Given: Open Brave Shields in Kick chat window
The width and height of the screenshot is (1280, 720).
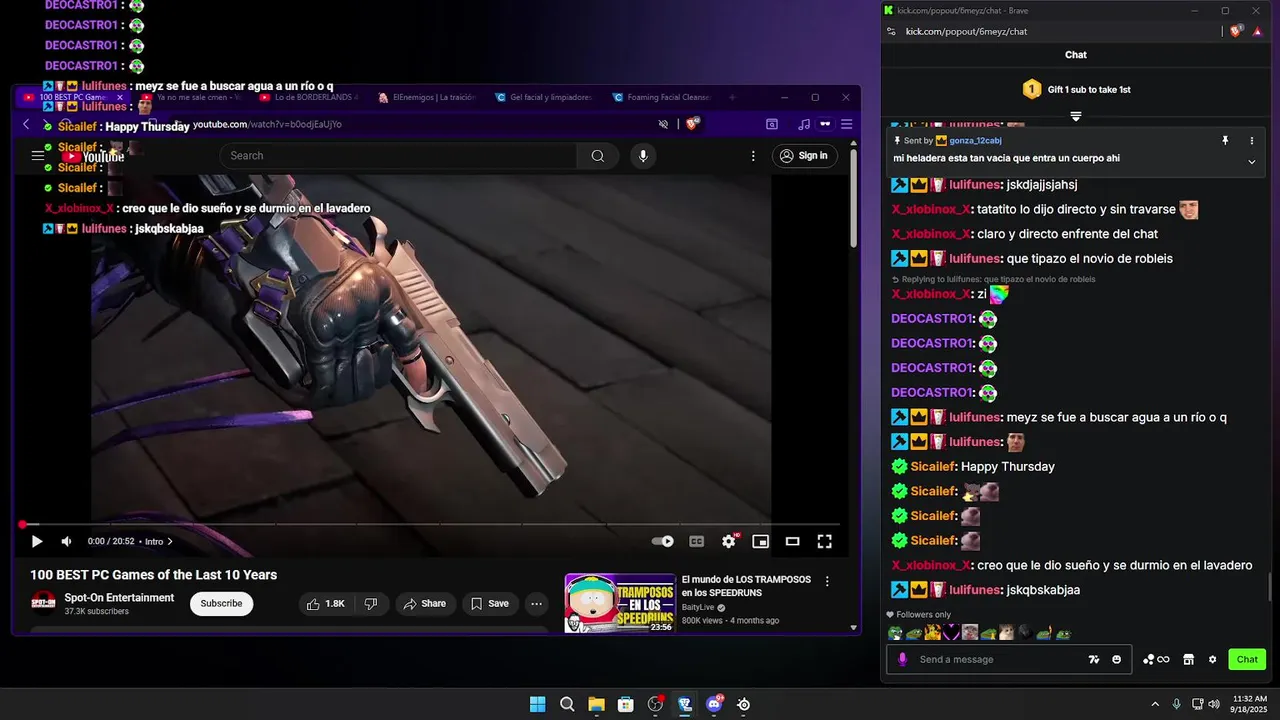Looking at the screenshot, I should coord(1236,31).
